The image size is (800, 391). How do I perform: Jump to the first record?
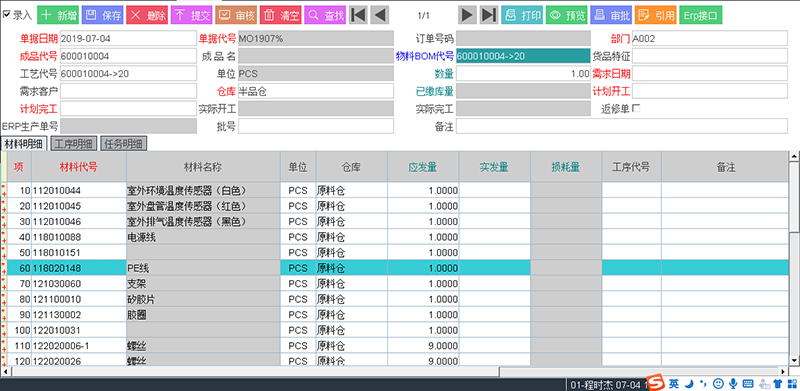pos(358,15)
